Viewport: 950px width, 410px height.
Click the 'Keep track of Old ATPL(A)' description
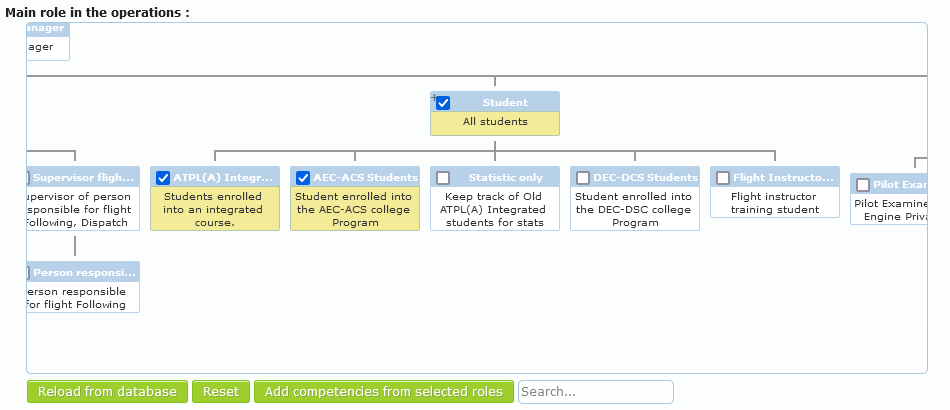click(495, 210)
